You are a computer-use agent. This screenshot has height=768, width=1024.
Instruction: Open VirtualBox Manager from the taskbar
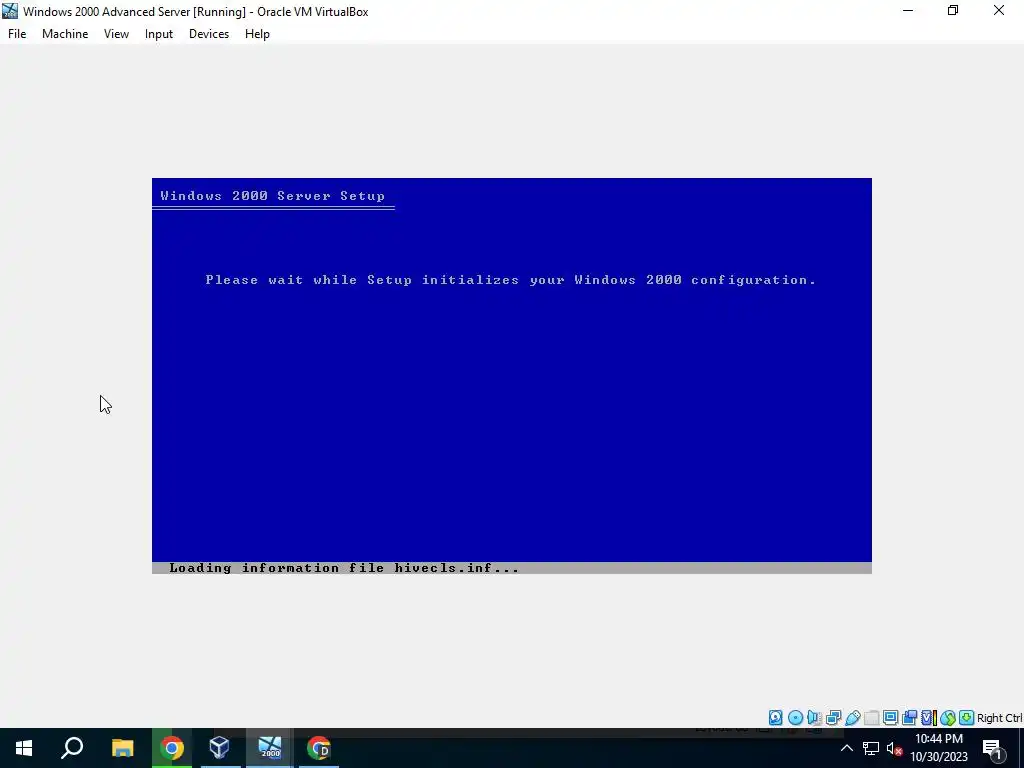pyautogui.click(x=219, y=748)
